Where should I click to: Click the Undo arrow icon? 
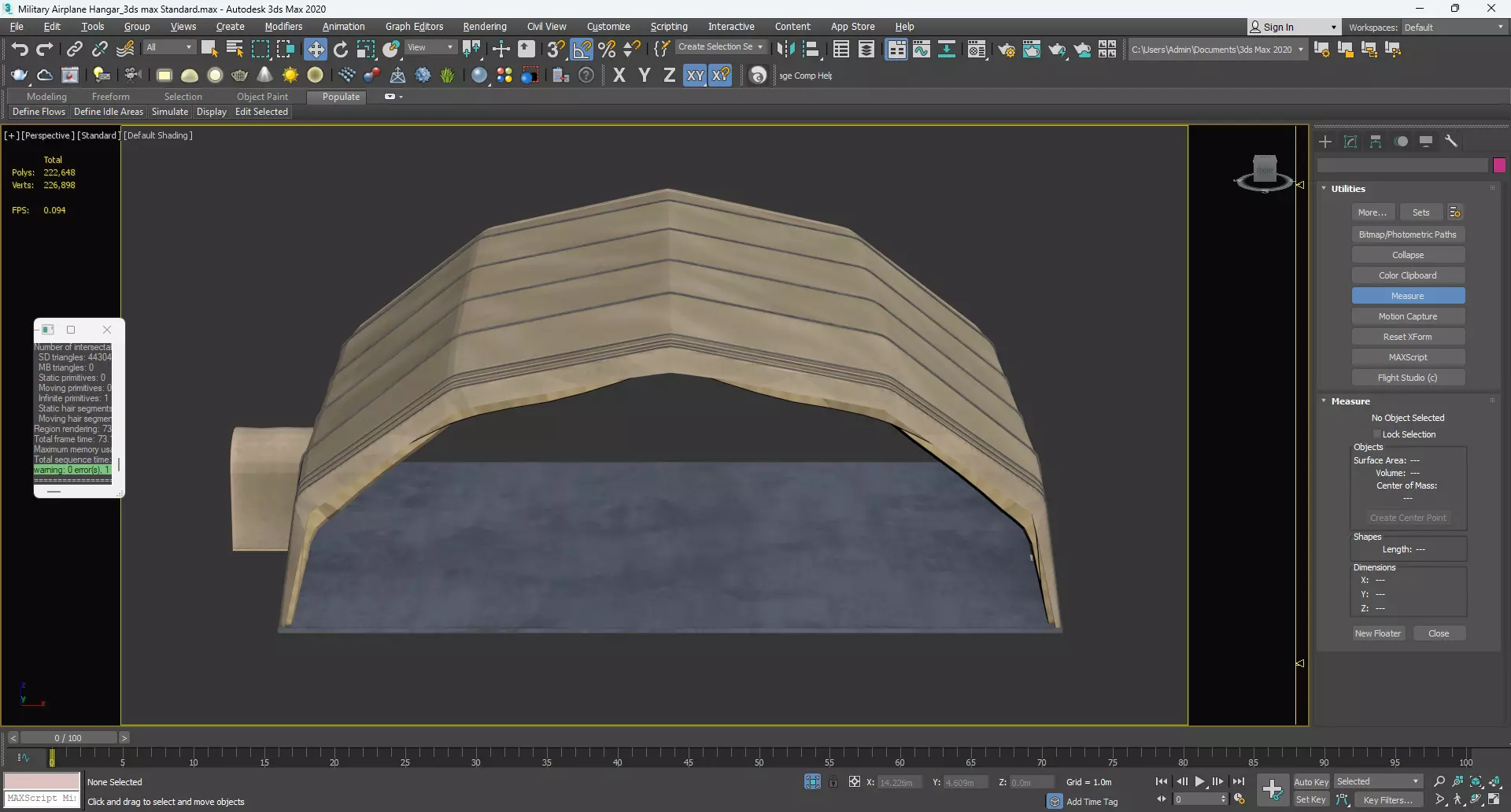[20, 49]
